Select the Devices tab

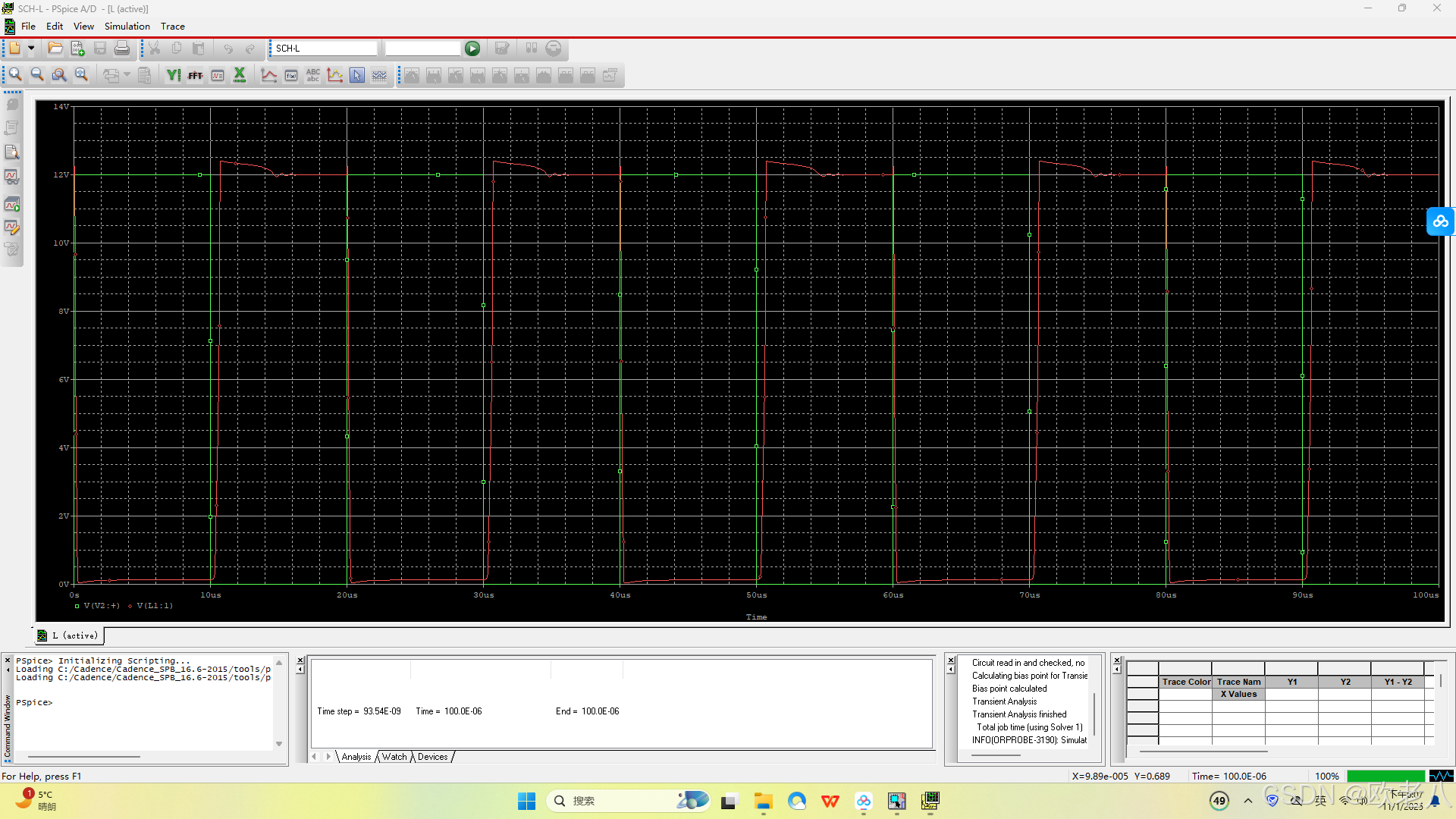click(432, 757)
